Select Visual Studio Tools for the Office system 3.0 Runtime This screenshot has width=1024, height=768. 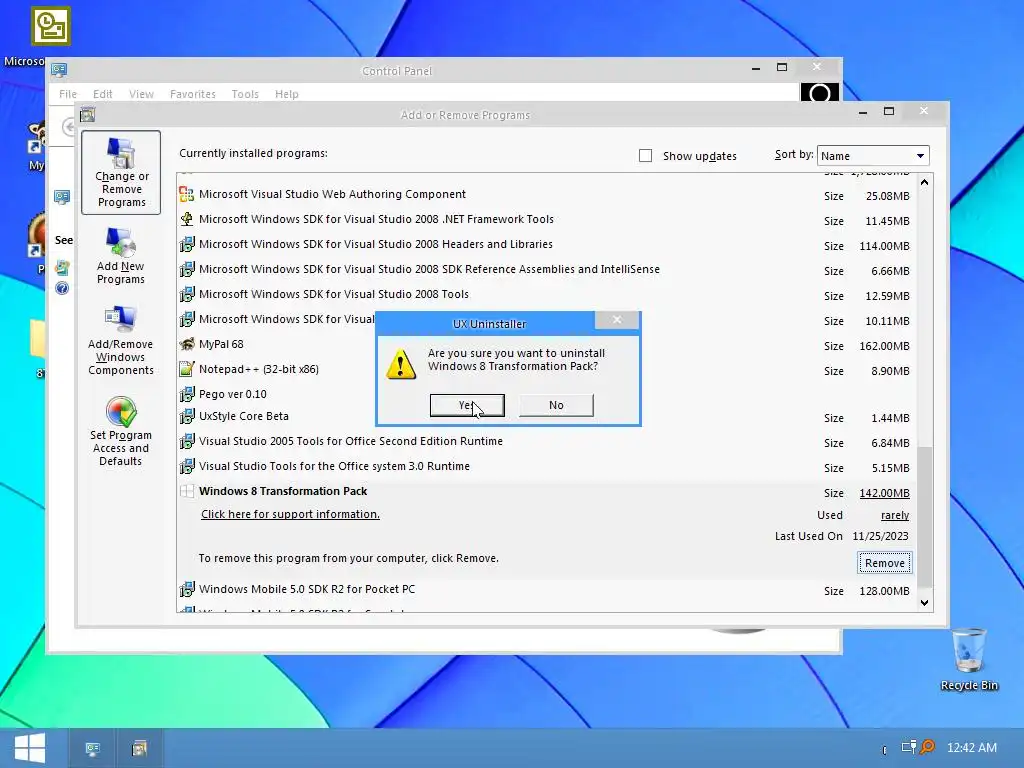tap(334, 466)
